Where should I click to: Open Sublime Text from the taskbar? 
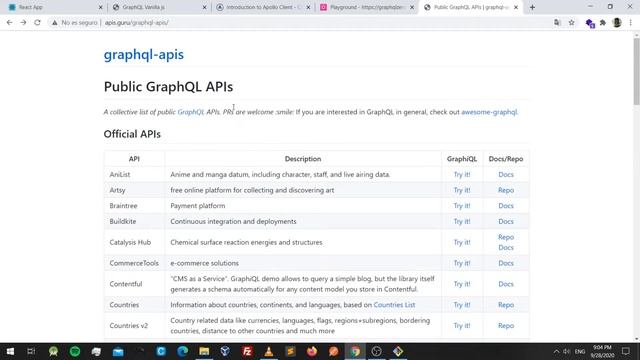click(290, 351)
